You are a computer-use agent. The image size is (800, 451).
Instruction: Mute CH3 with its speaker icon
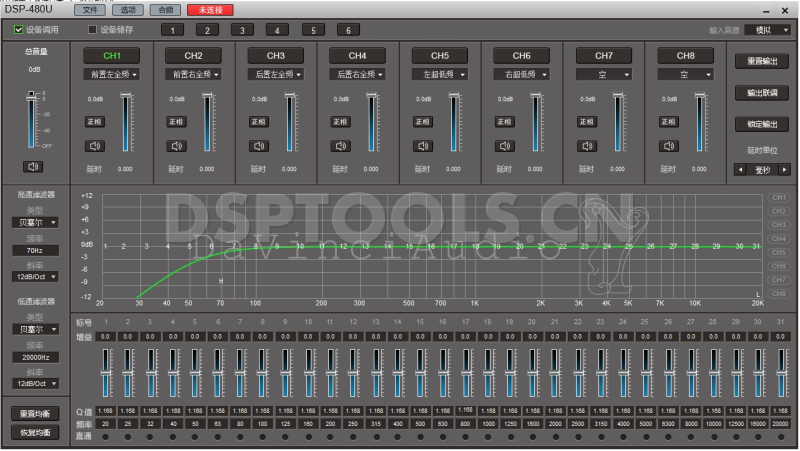tap(259, 146)
